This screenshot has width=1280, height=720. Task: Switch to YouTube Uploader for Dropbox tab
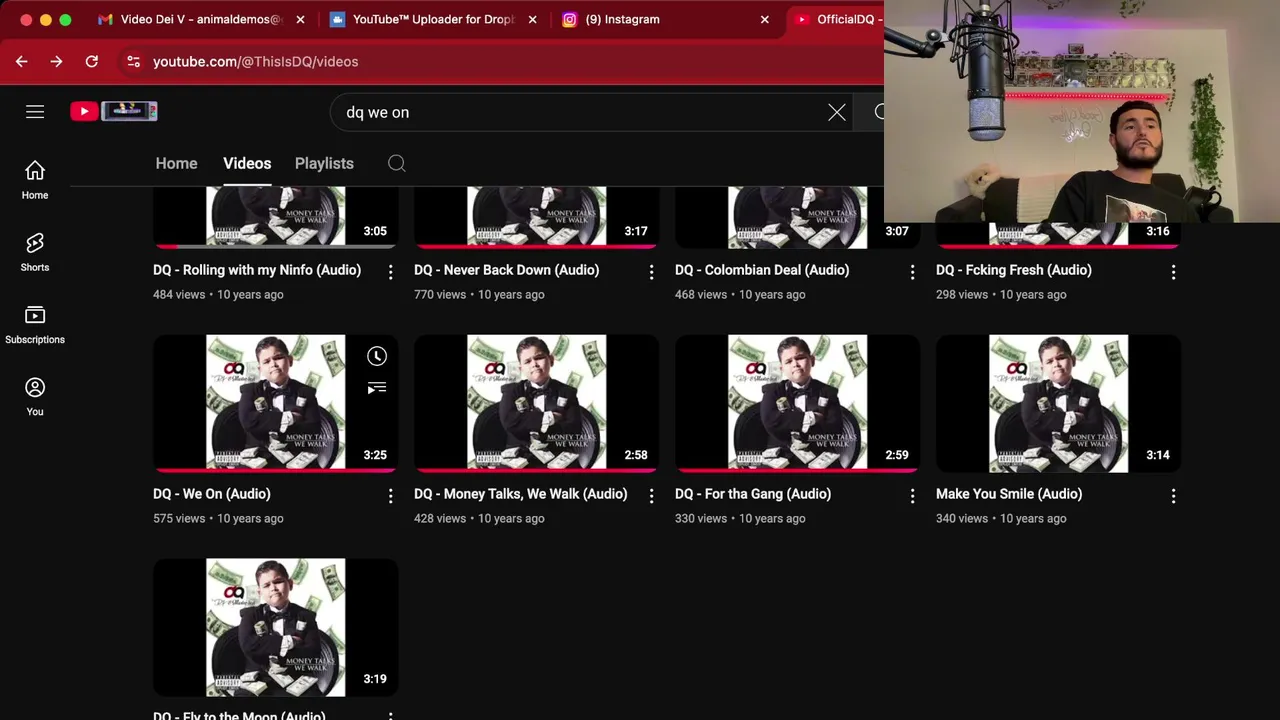432,19
